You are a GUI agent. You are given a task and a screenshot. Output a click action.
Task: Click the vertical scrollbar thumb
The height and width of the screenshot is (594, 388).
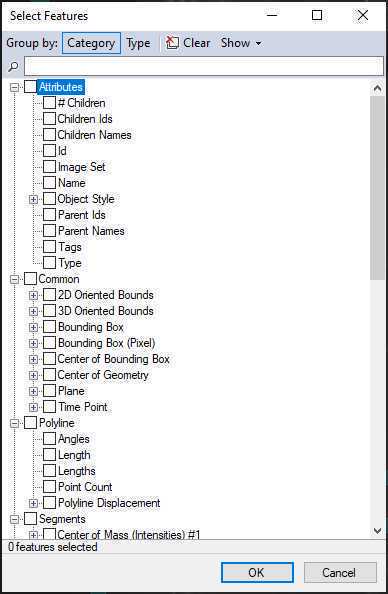click(377, 188)
